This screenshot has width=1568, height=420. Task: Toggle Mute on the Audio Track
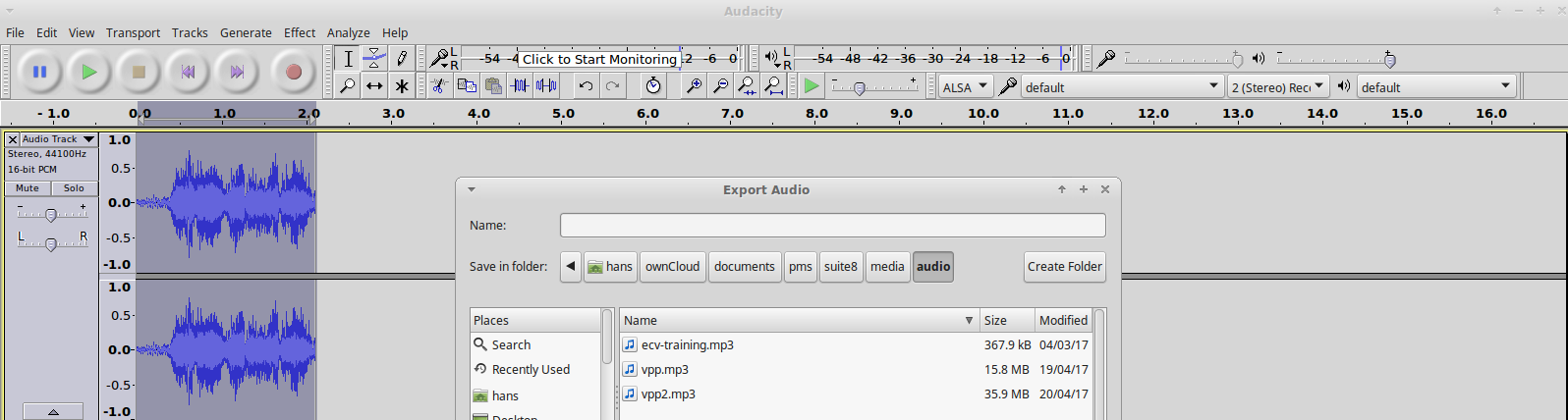(28, 188)
